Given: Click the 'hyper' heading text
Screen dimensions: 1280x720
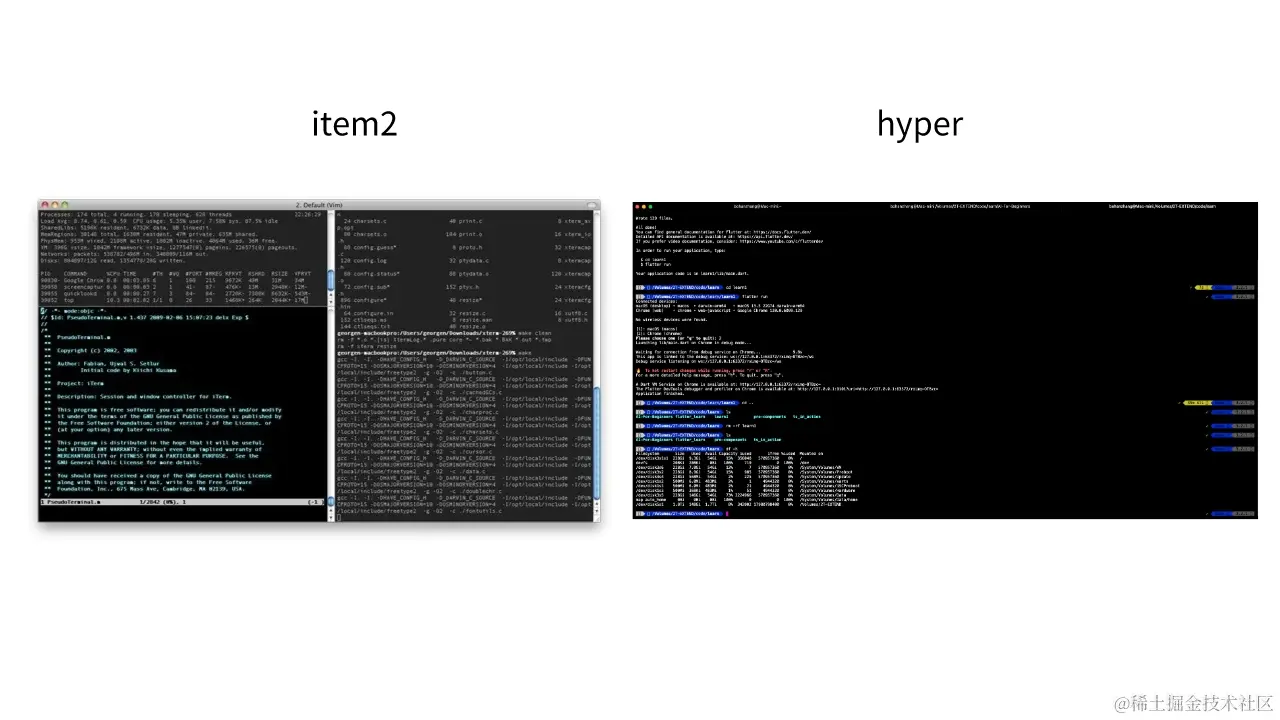Looking at the screenshot, I should click(920, 124).
